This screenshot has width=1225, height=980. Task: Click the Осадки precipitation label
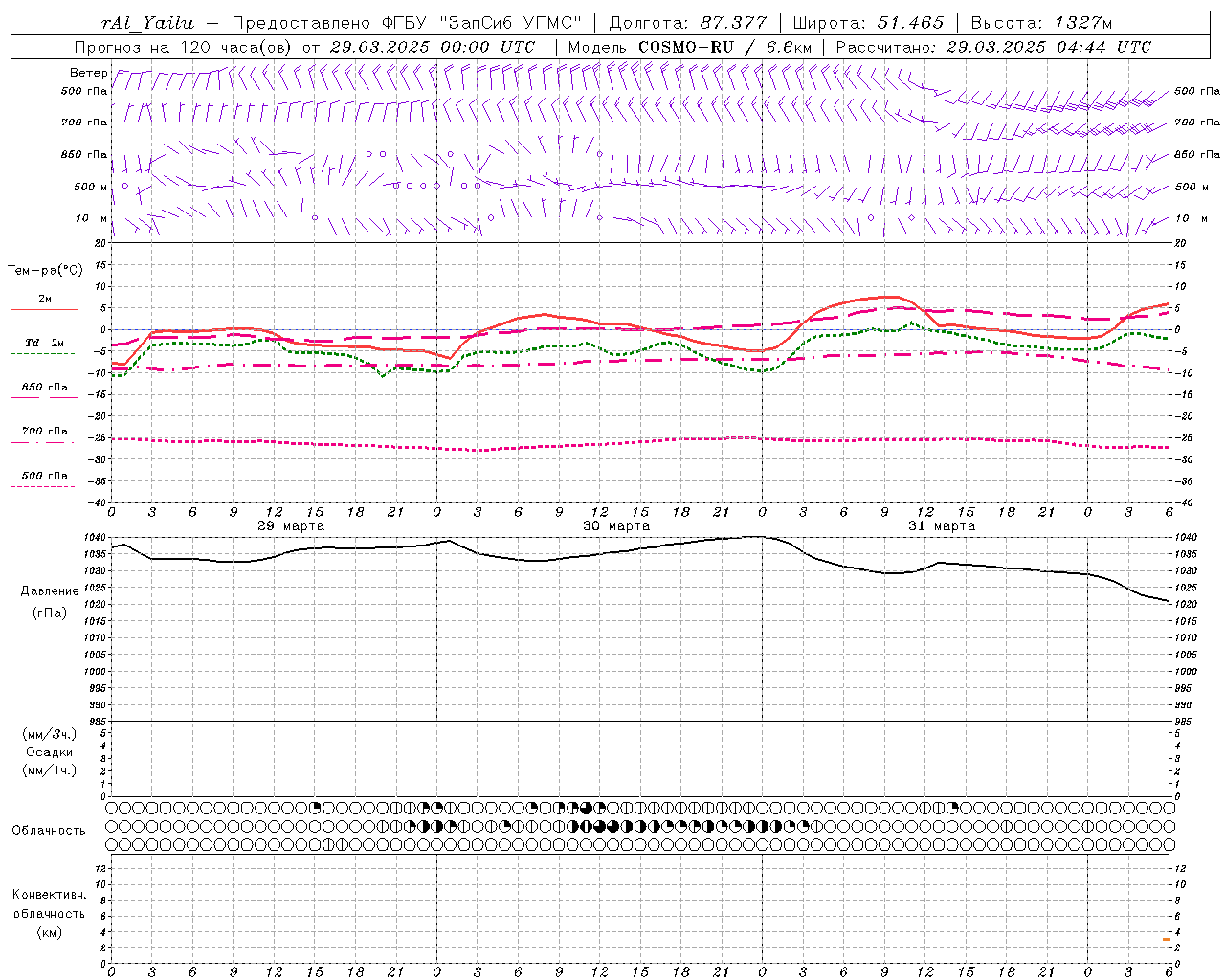point(50,752)
